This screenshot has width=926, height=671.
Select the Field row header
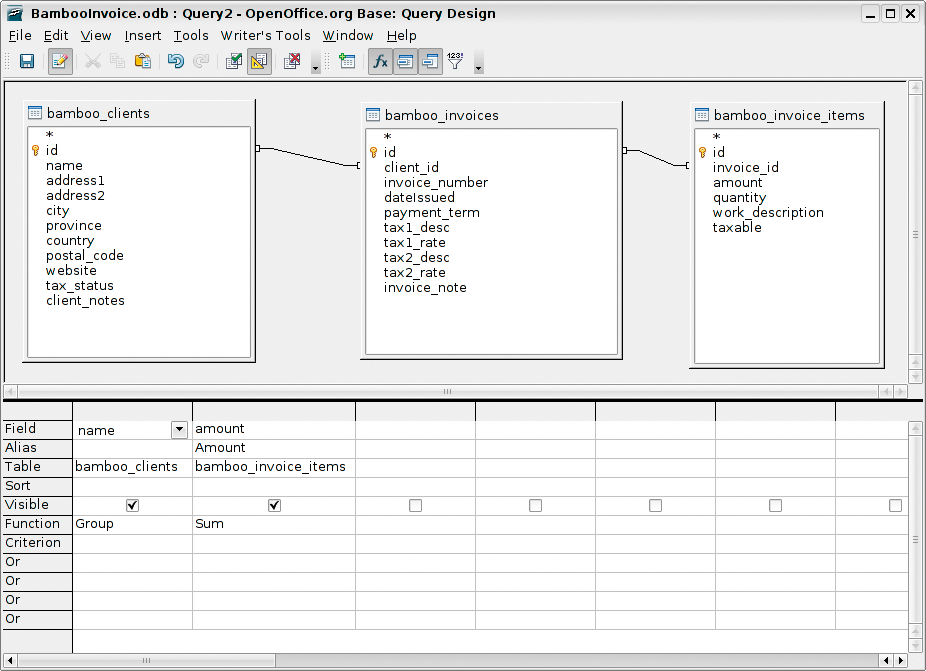(x=37, y=429)
